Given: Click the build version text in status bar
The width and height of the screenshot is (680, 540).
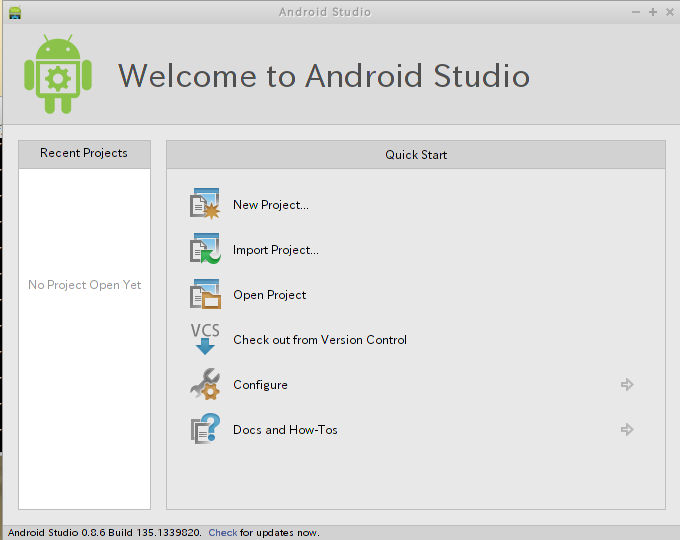Looking at the screenshot, I should pos(105,533).
